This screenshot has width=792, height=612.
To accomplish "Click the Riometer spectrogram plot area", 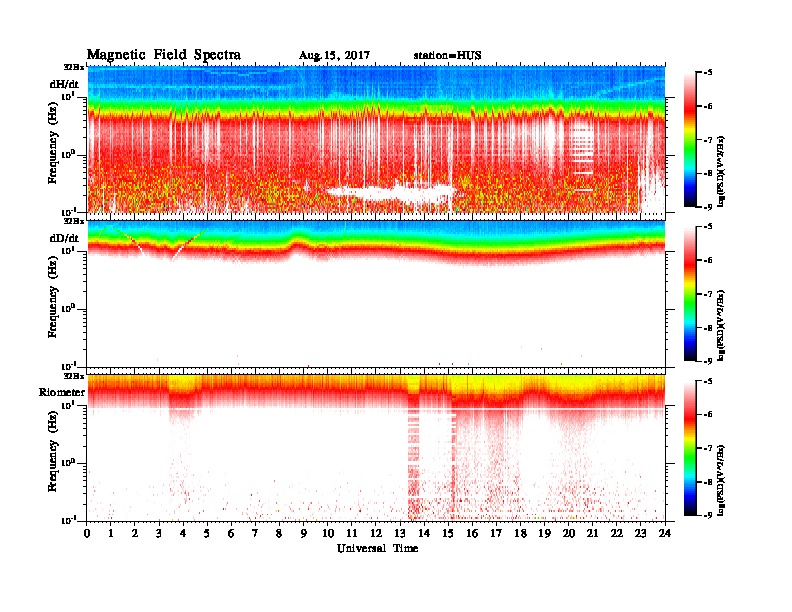I will (376, 448).
